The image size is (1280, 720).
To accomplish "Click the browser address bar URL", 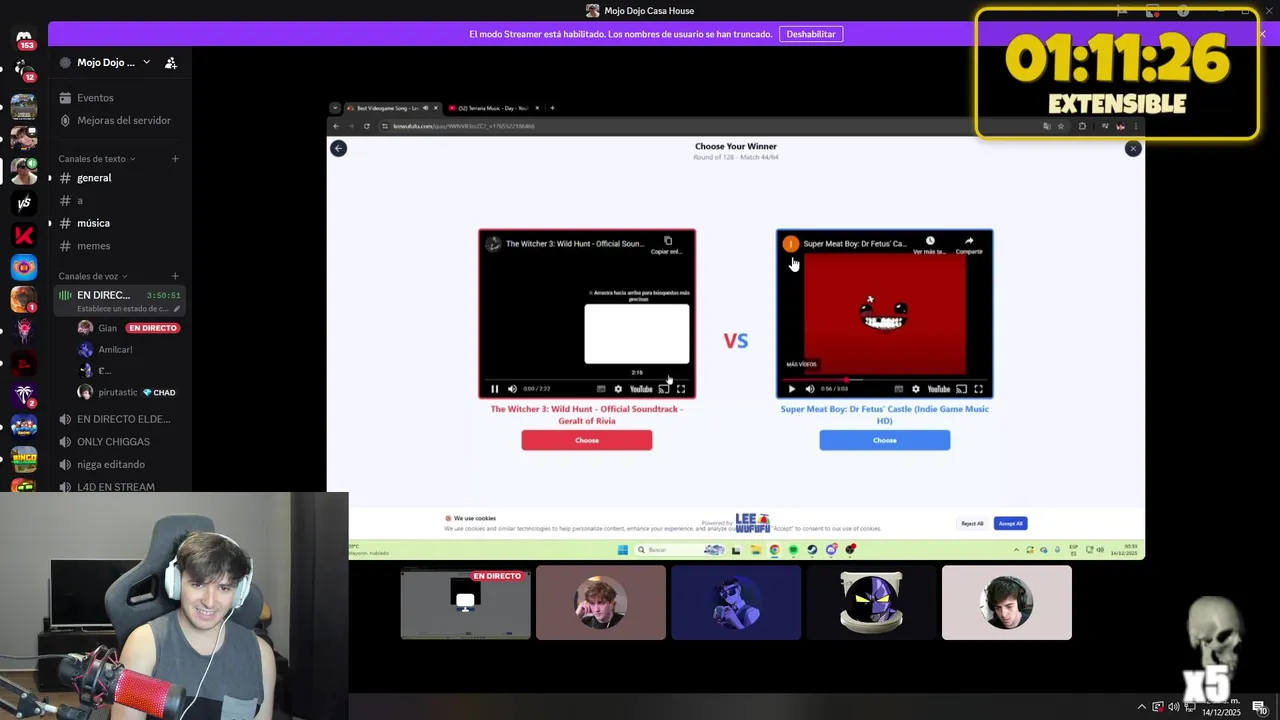I will click(x=465, y=126).
